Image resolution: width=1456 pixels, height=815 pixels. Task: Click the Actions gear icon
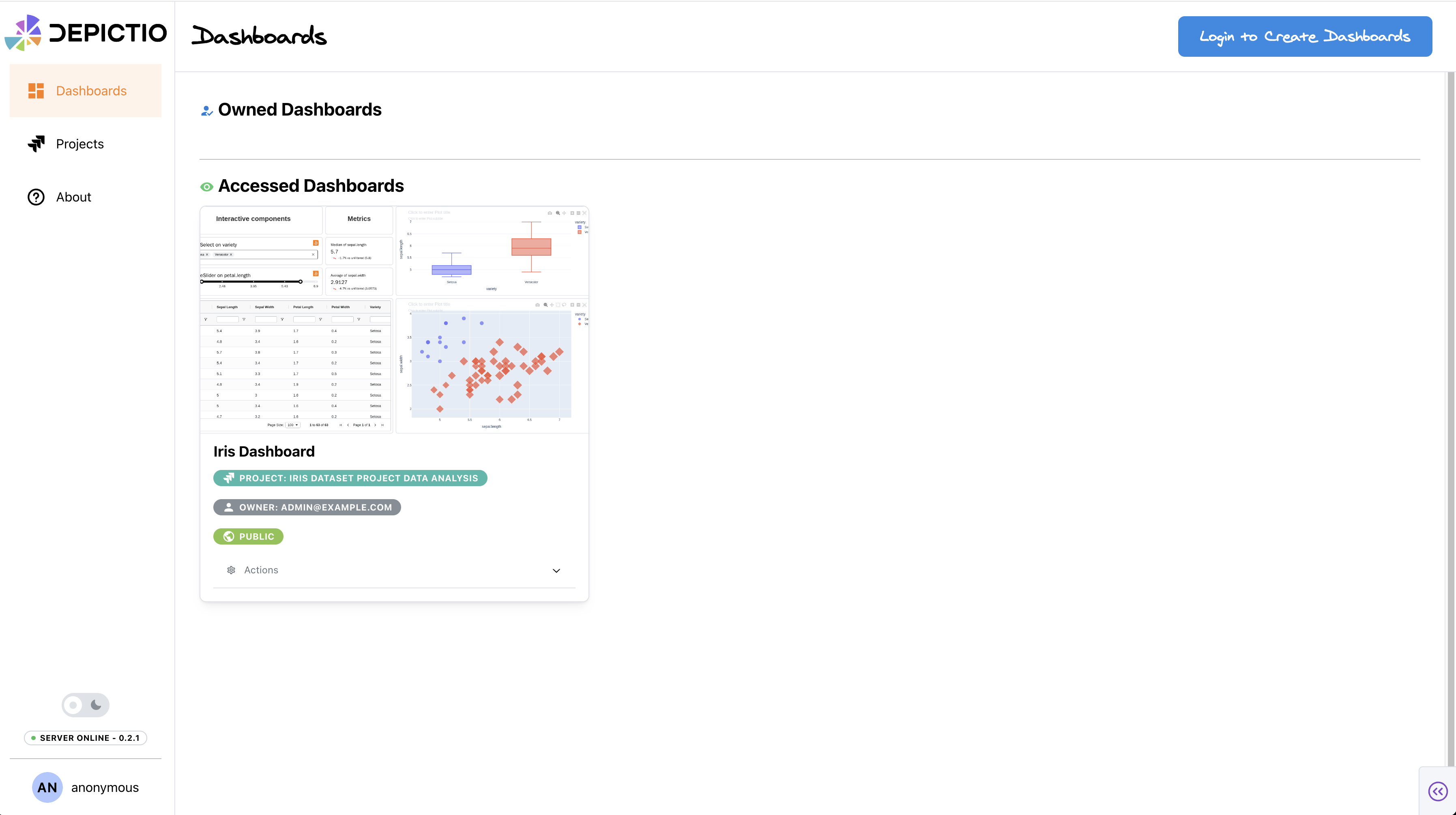[231, 570]
